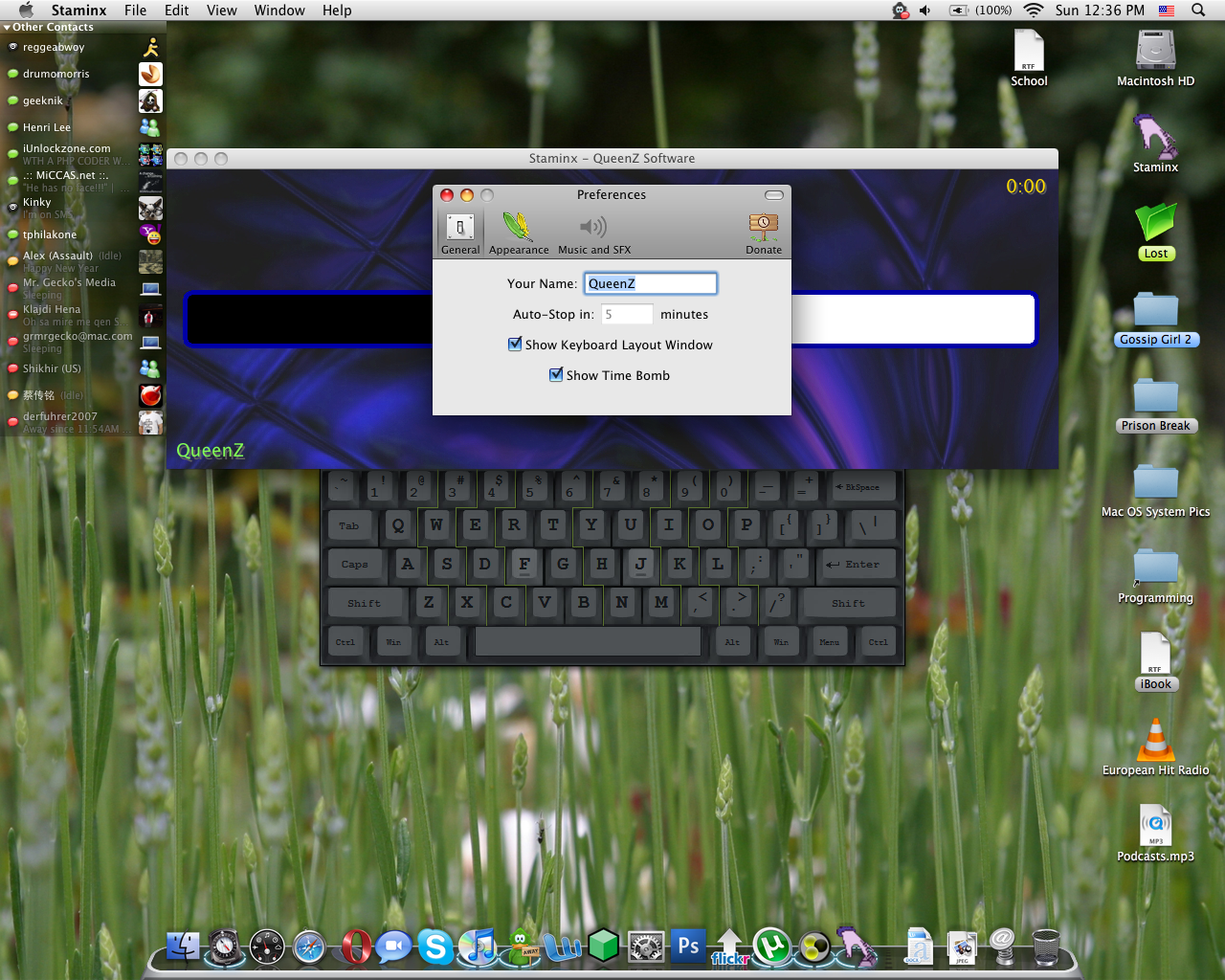Uncheck Show Time Bomb option
Viewport: 1225px width, 980px height.
(556, 375)
